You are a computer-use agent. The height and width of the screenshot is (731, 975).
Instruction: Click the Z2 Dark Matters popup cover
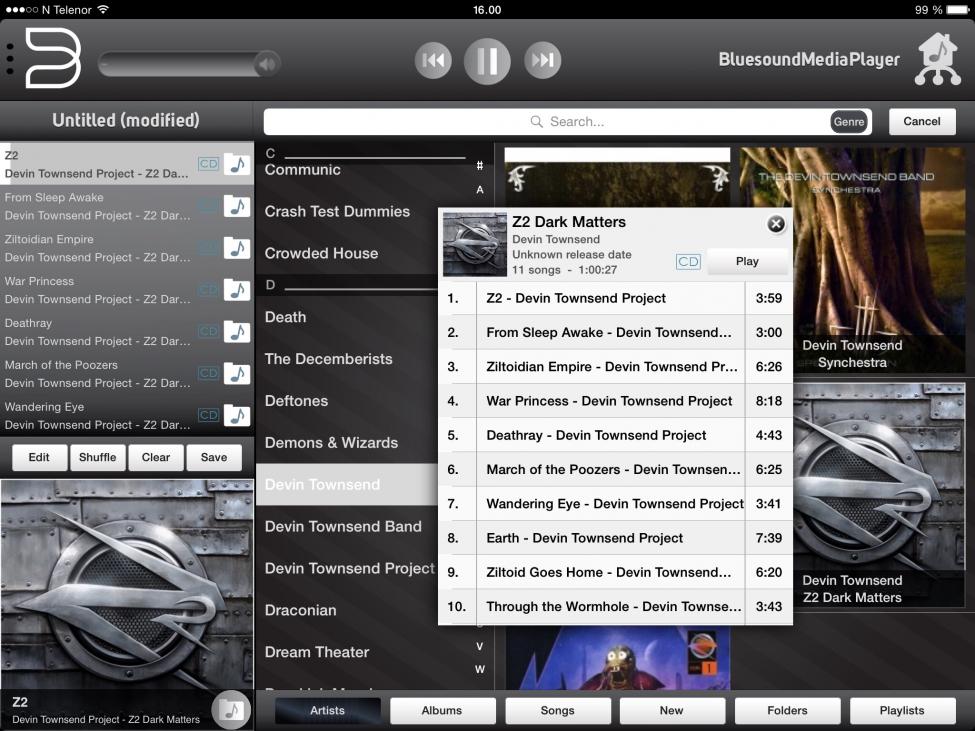474,244
